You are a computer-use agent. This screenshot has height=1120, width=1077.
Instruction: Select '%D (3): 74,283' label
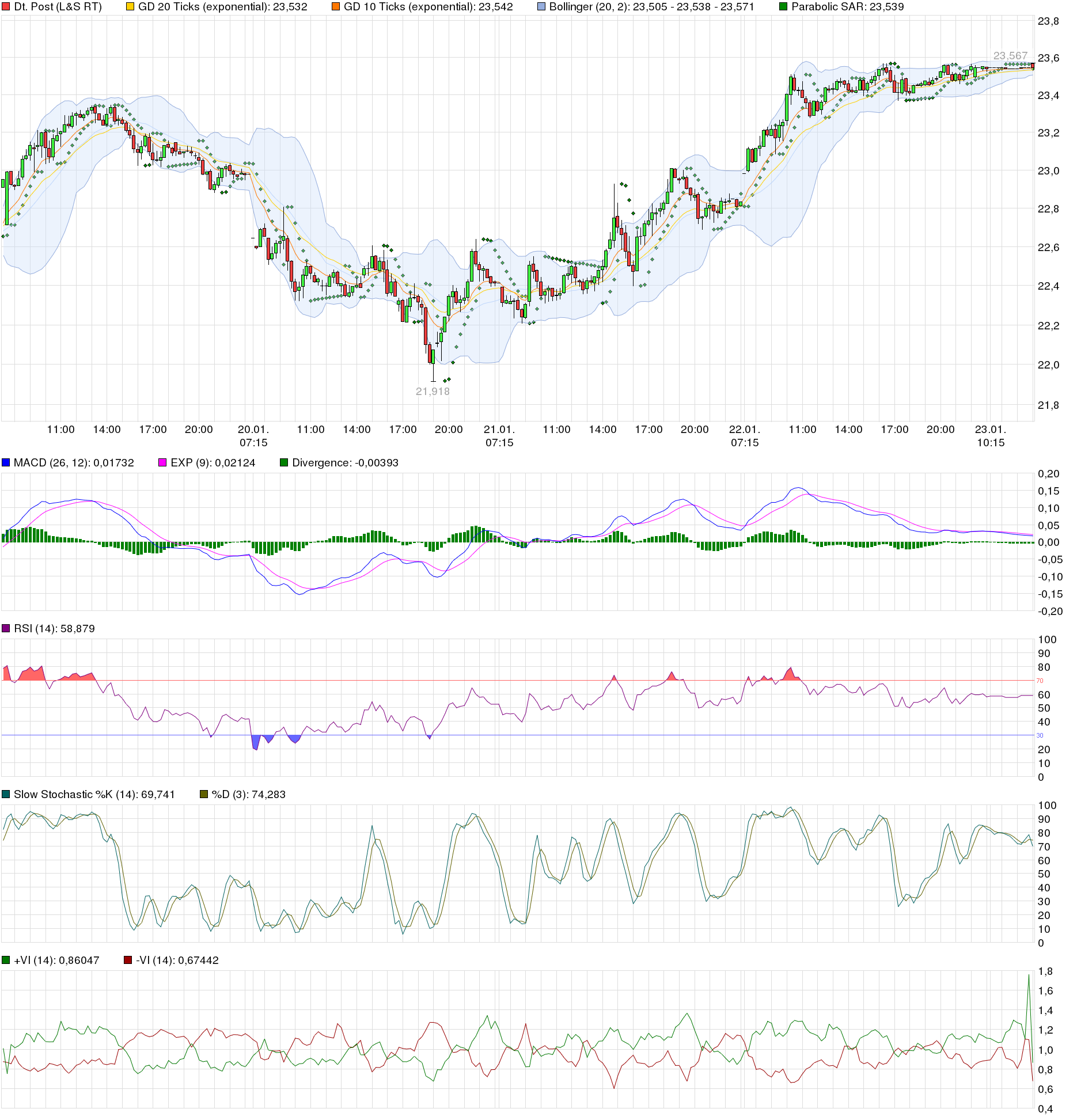(x=249, y=794)
